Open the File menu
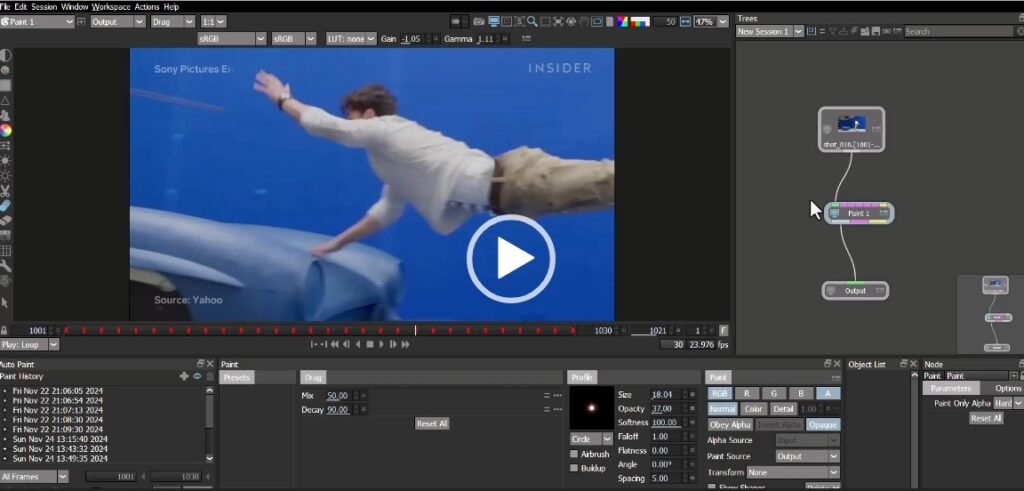This screenshot has width=1024, height=491. (x=4, y=7)
